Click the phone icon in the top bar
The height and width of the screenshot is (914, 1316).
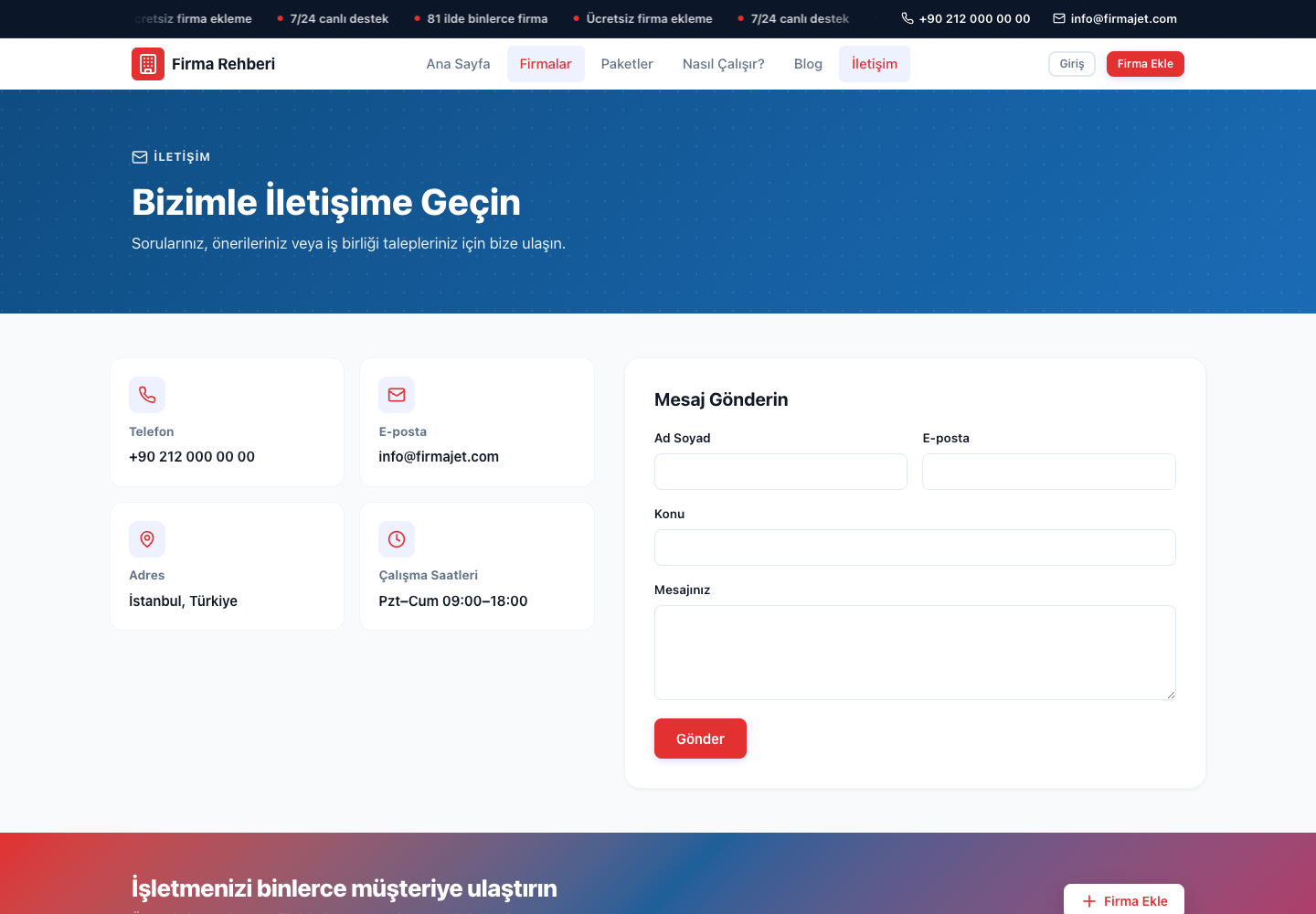coord(907,18)
